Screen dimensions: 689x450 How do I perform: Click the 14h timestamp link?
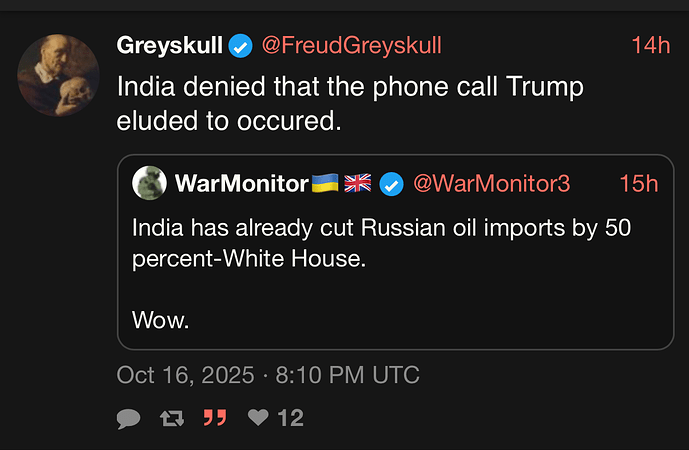pos(650,46)
